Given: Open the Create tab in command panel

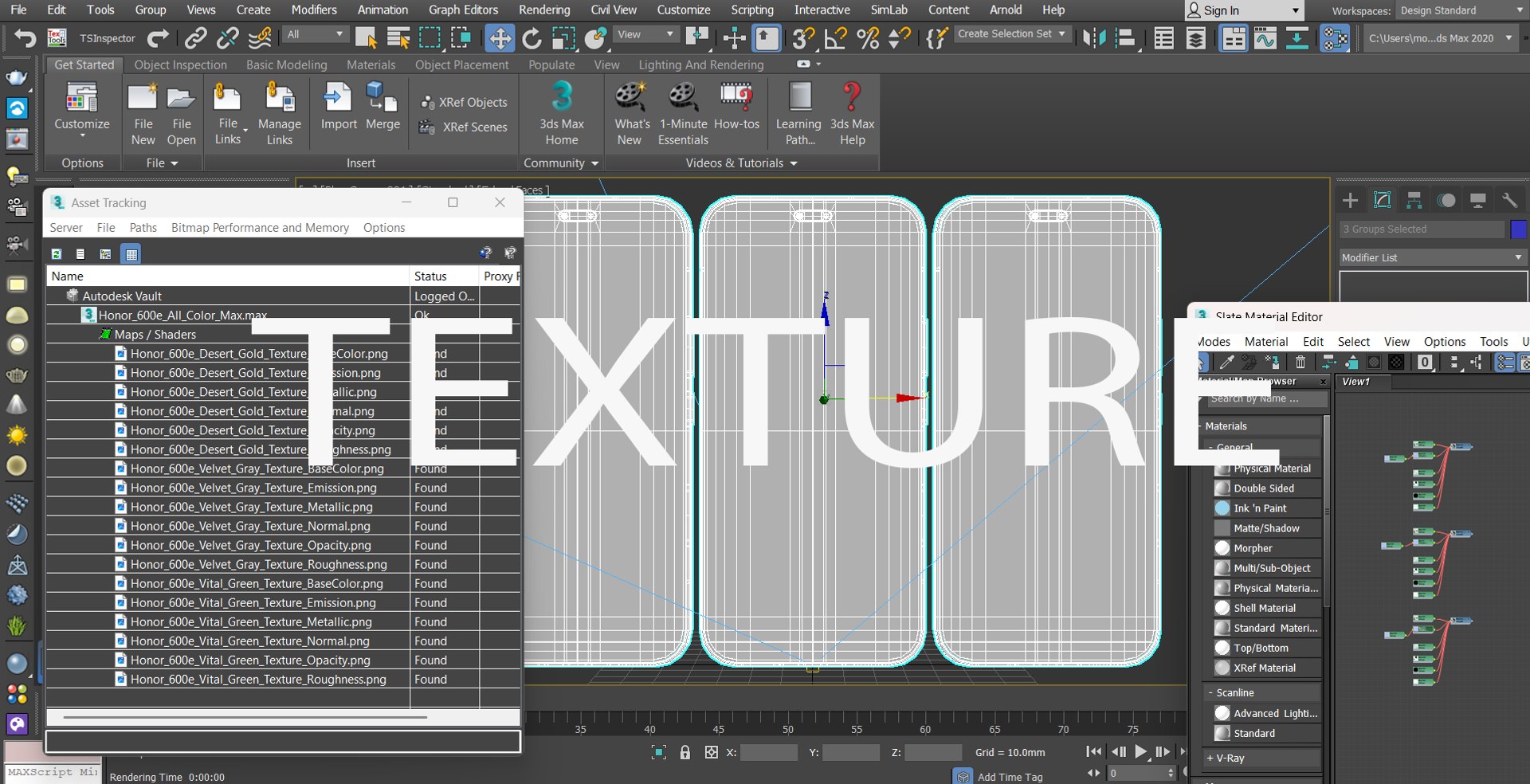Looking at the screenshot, I should 1351,200.
